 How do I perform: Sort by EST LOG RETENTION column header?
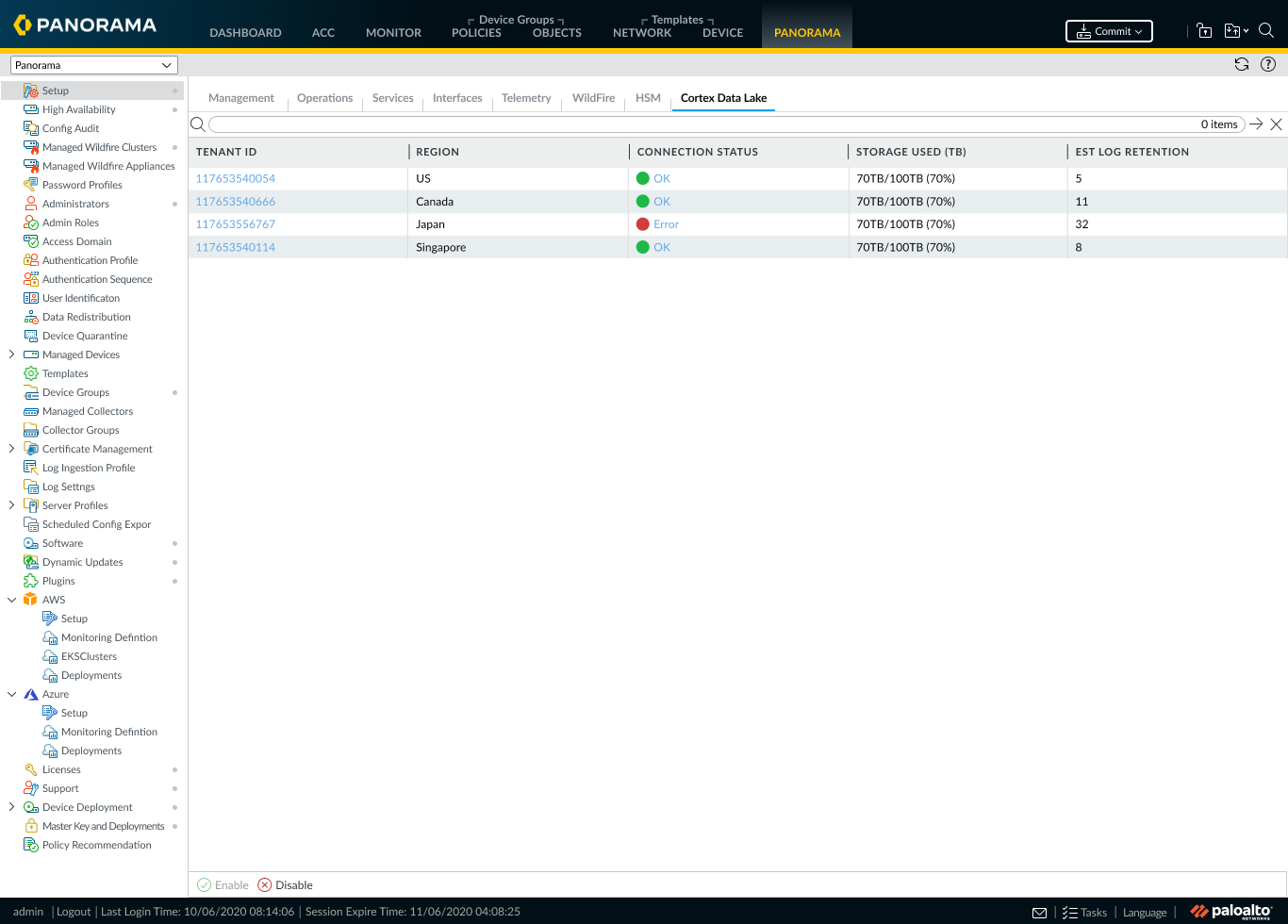1132,152
